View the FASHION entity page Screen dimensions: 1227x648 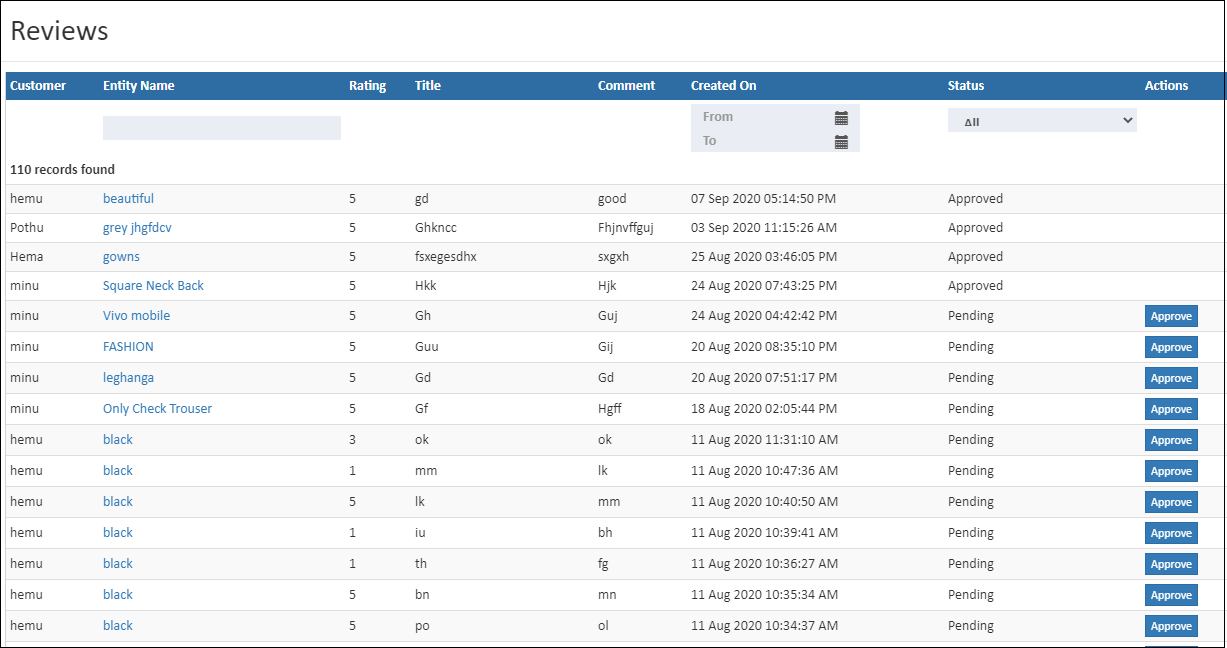(128, 346)
